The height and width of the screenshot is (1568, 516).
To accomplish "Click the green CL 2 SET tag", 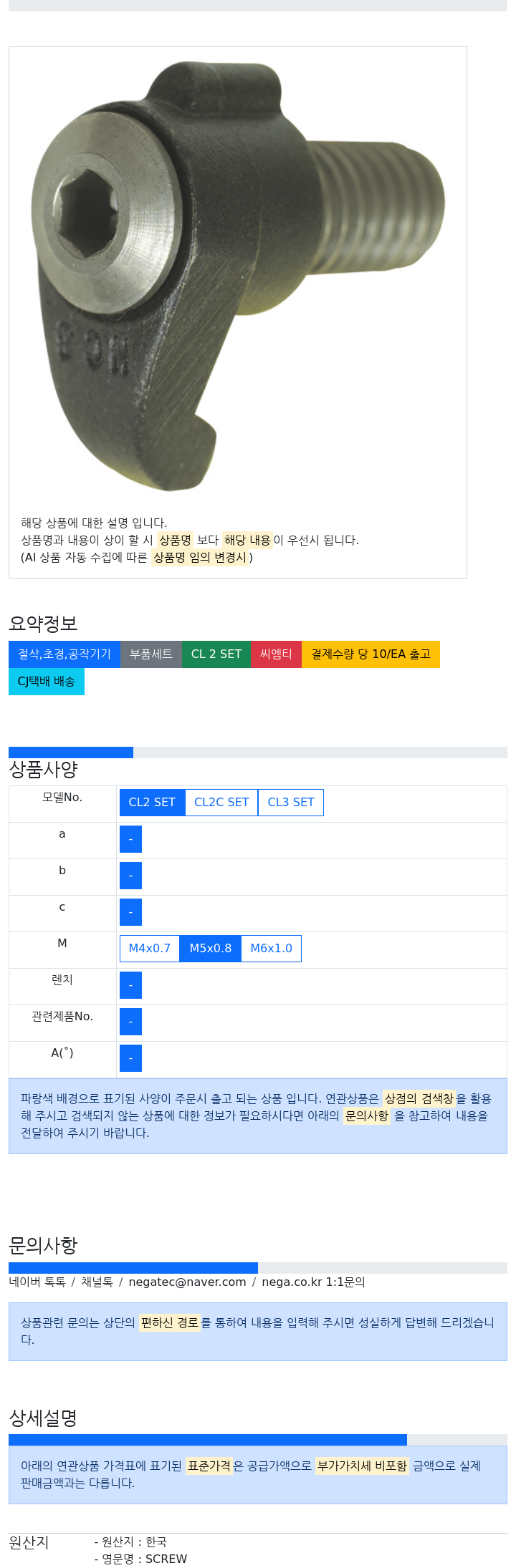I will click(x=216, y=654).
